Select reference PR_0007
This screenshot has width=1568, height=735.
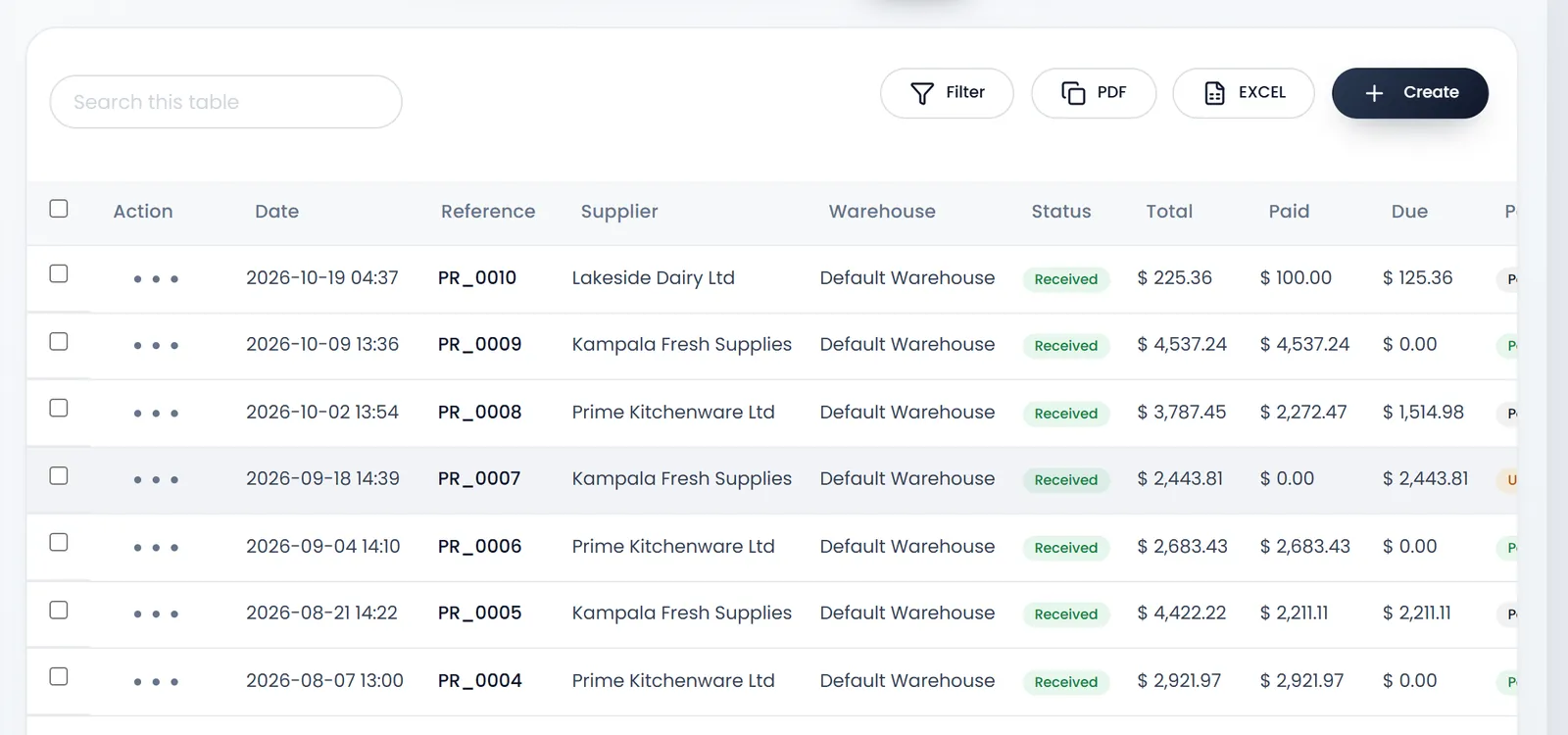point(479,479)
